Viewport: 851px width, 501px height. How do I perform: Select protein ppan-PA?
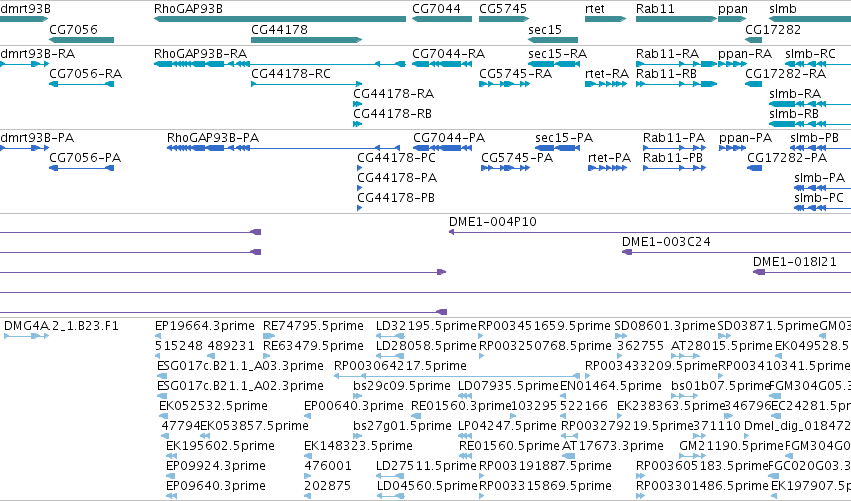(x=733, y=148)
